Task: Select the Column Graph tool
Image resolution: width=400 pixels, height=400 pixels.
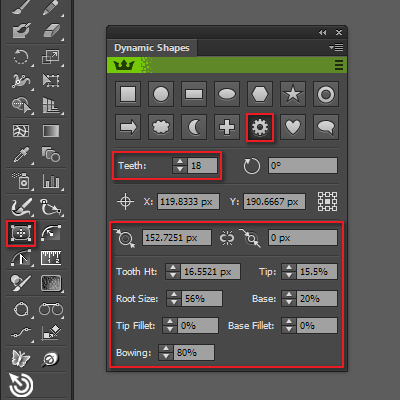Action: click(x=51, y=181)
